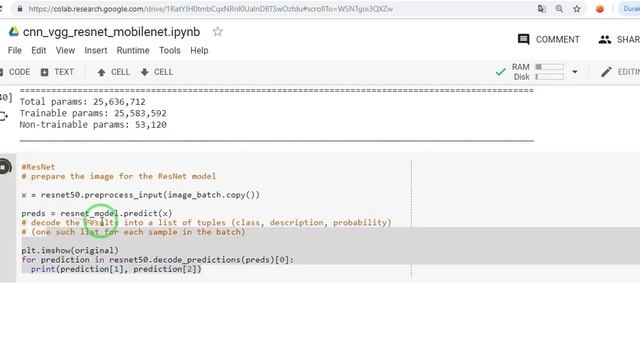Viewport: 640px width, 360px height.
Task: Add a new TEXT cell
Action: pos(58,72)
